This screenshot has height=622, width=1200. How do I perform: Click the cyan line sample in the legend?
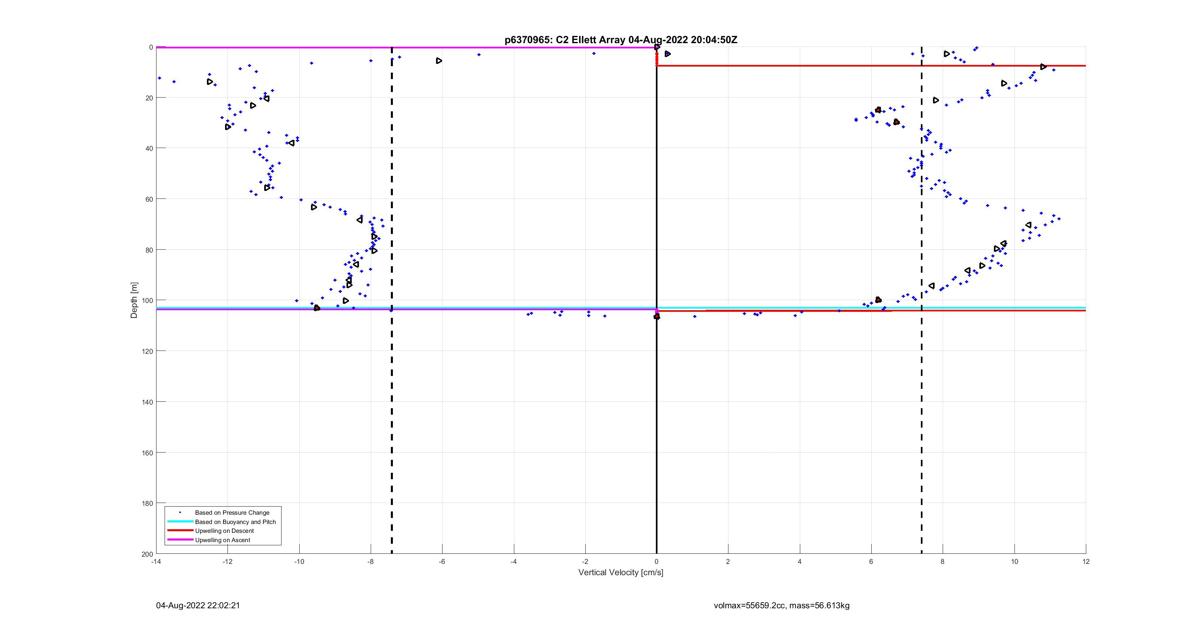pos(180,521)
